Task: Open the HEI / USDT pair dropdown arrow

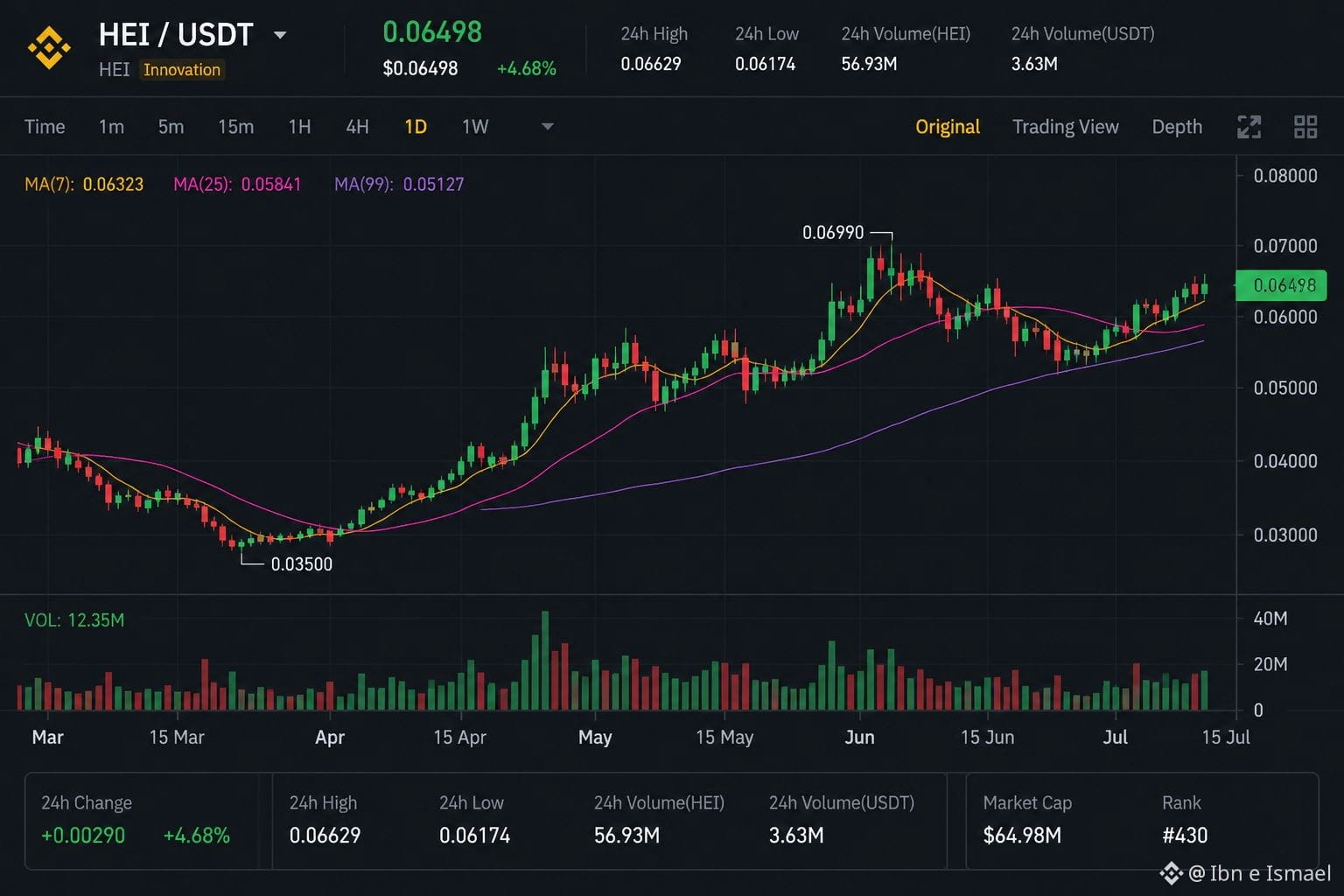Action: [280, 36]
